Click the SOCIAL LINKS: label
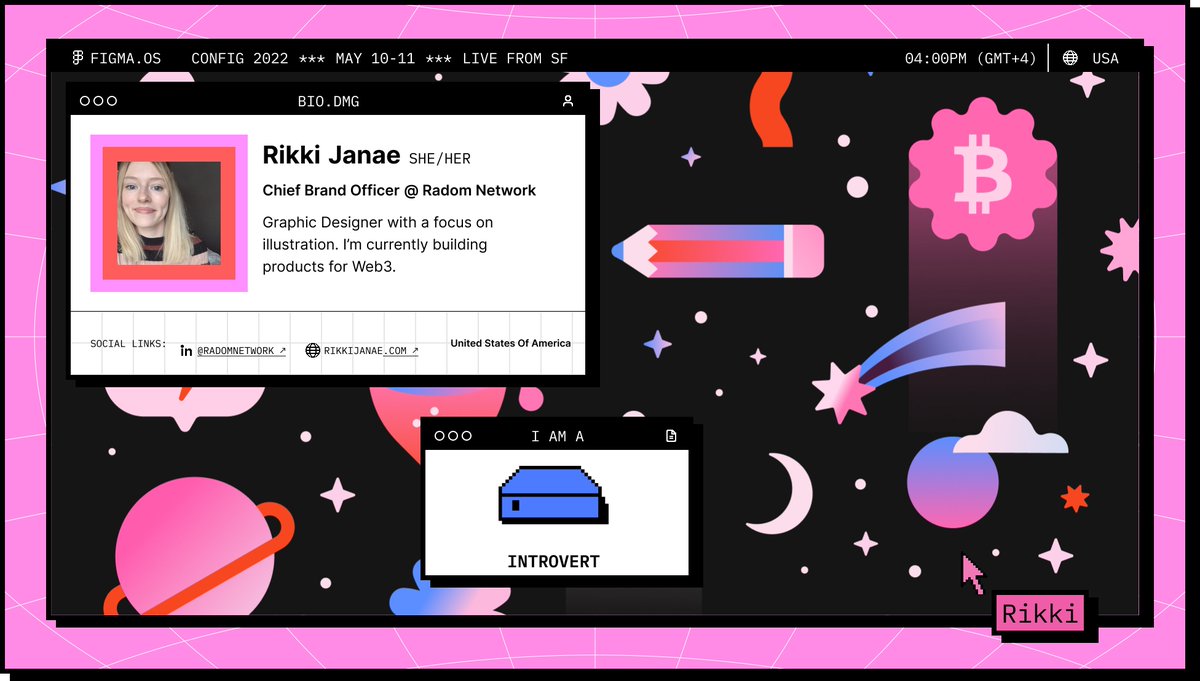 [128, 343]
